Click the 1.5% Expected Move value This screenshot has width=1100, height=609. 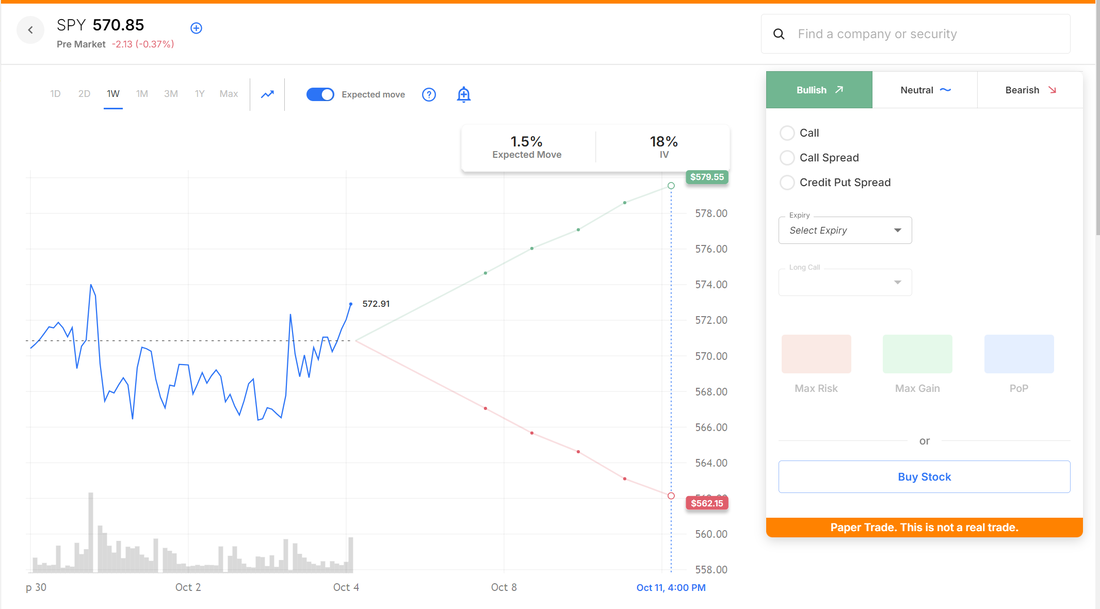click(526, 142)
